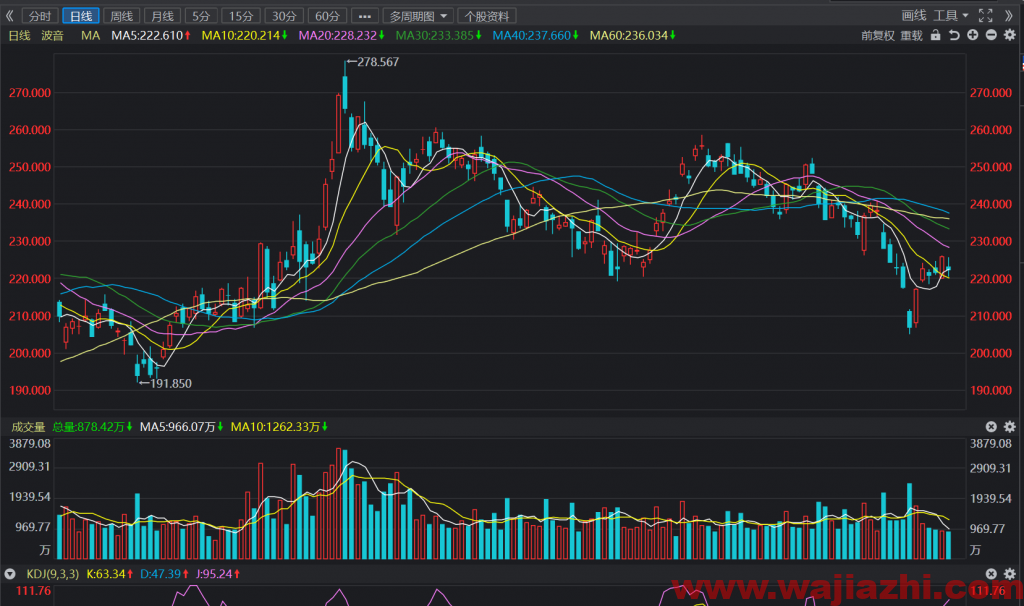Close the volume panel with X icon

tap(991, 426)
